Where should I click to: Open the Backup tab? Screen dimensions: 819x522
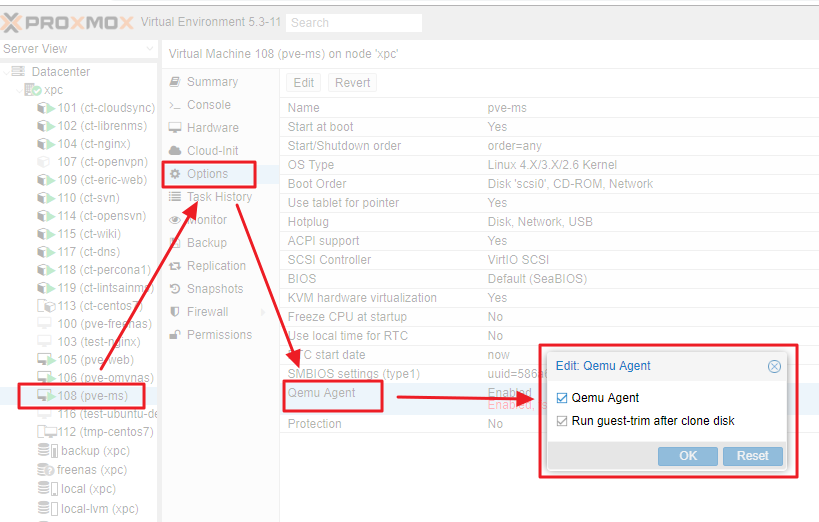pos(220,242)
